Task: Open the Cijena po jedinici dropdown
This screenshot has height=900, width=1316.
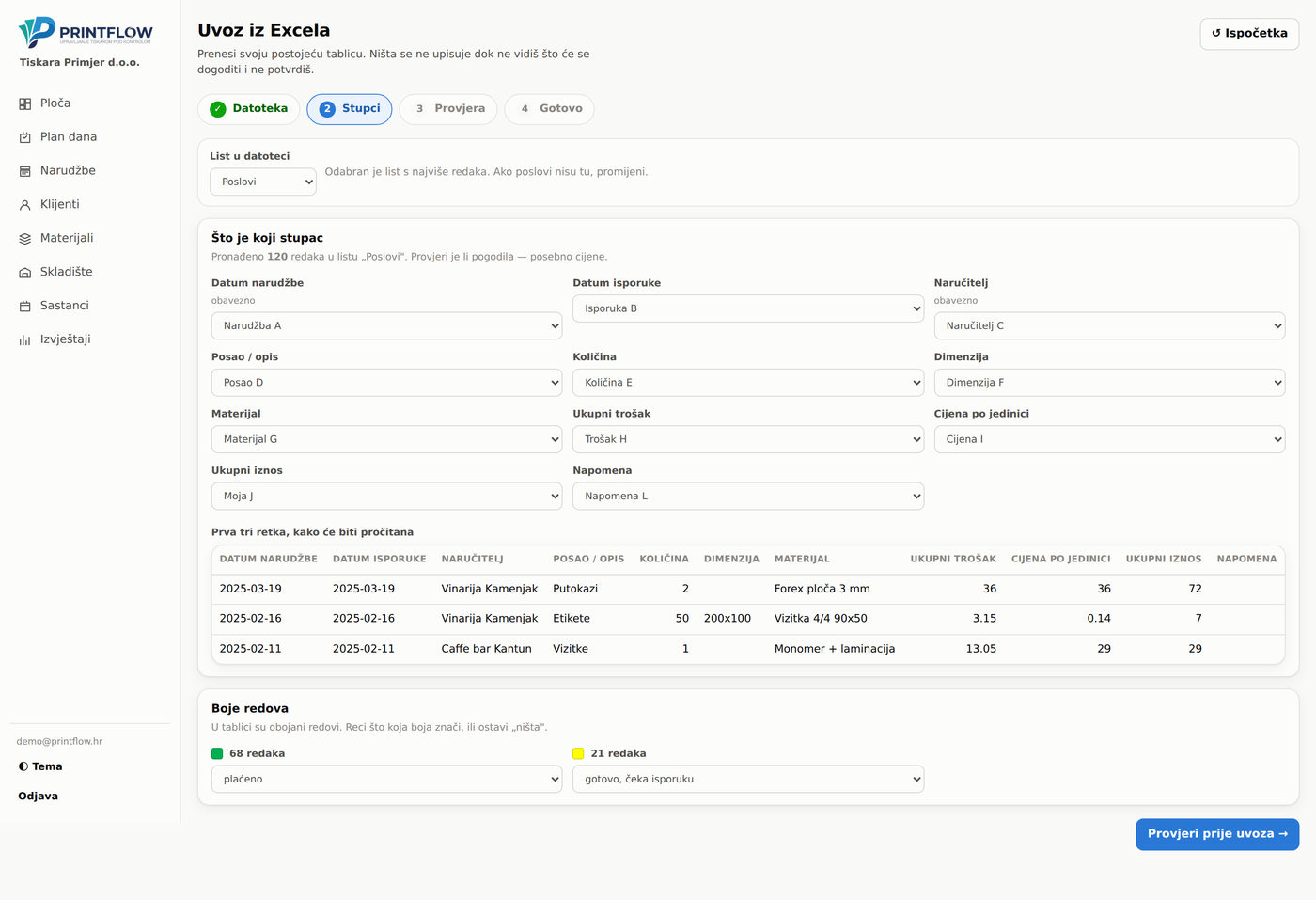Action: click(x=1109, y=439)
